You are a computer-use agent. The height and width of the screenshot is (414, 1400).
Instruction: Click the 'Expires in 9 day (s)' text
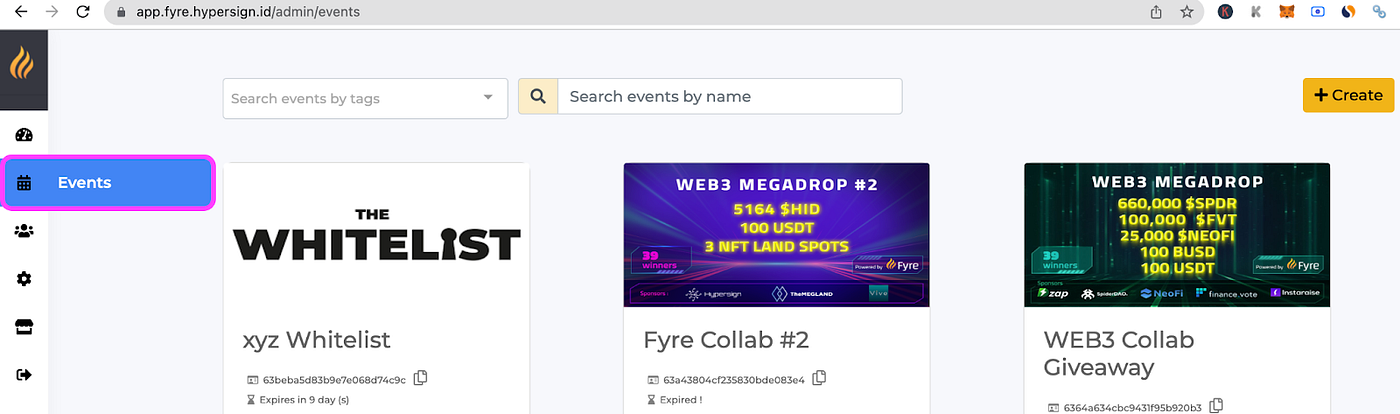(x=304, y=400)
